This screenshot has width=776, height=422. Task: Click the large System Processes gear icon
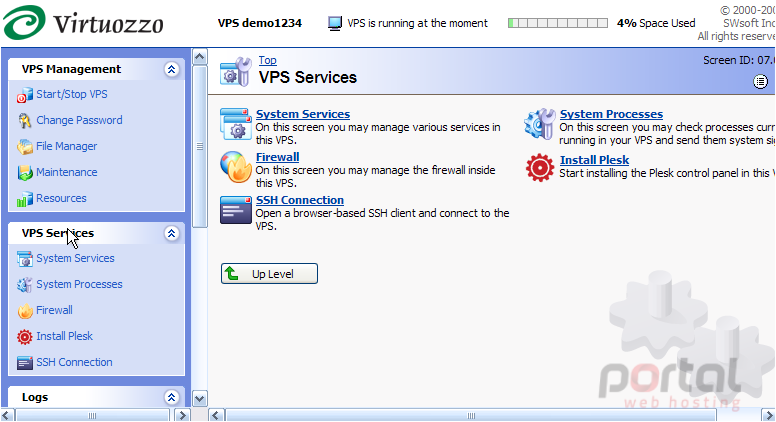click(539, 124)
